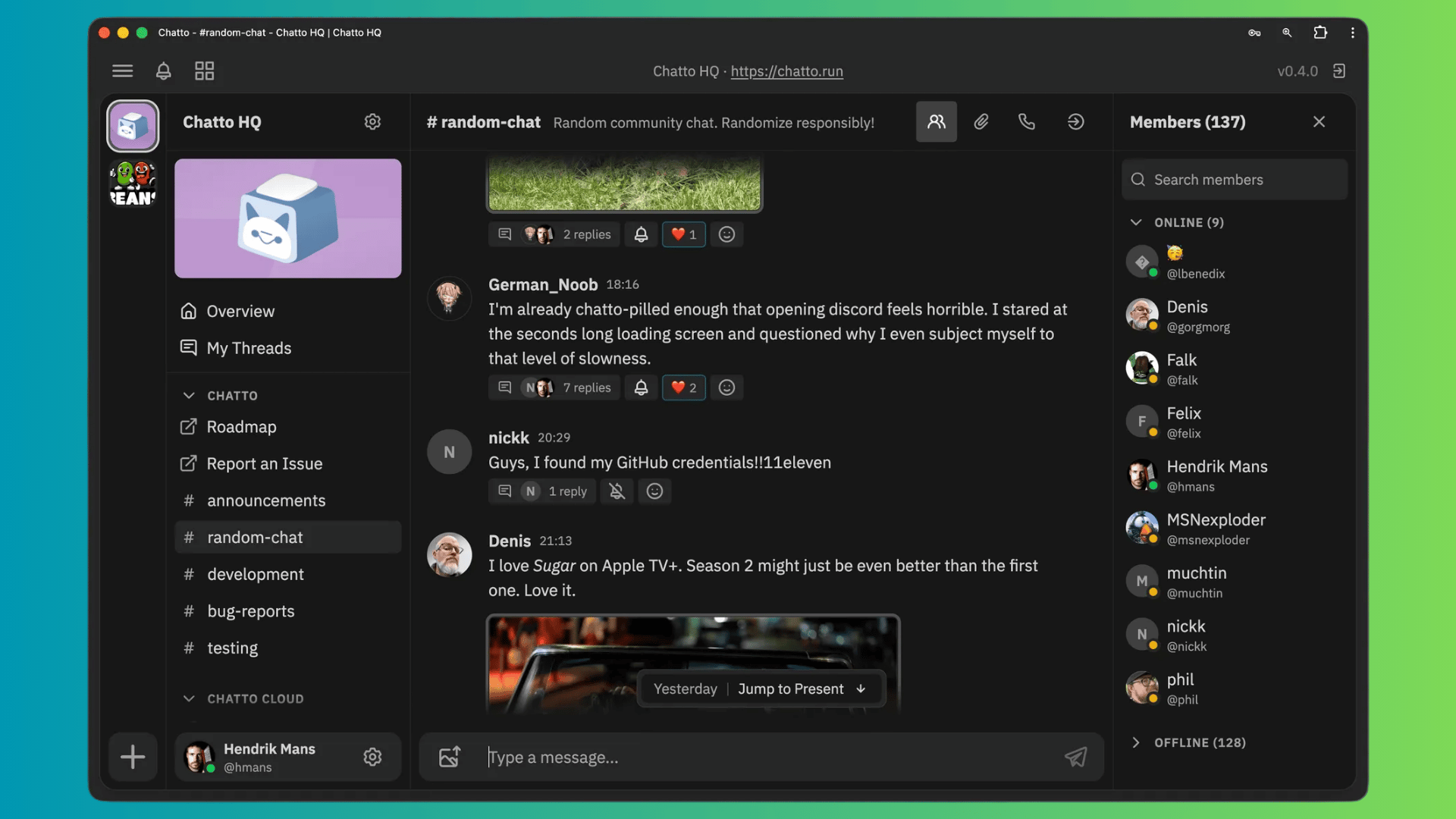This screenshot has width=1456, height=819.
Task: Toggle the members list panel button
Action: (x=936, y=121)
